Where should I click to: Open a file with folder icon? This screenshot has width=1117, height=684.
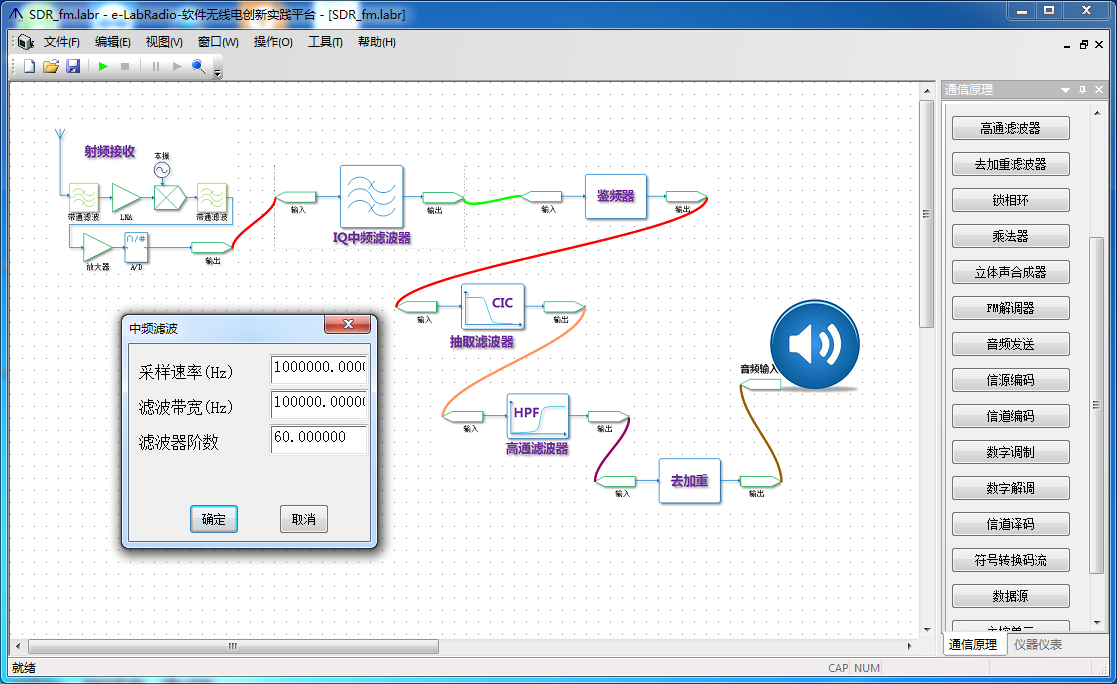click(x=51, y=66)
